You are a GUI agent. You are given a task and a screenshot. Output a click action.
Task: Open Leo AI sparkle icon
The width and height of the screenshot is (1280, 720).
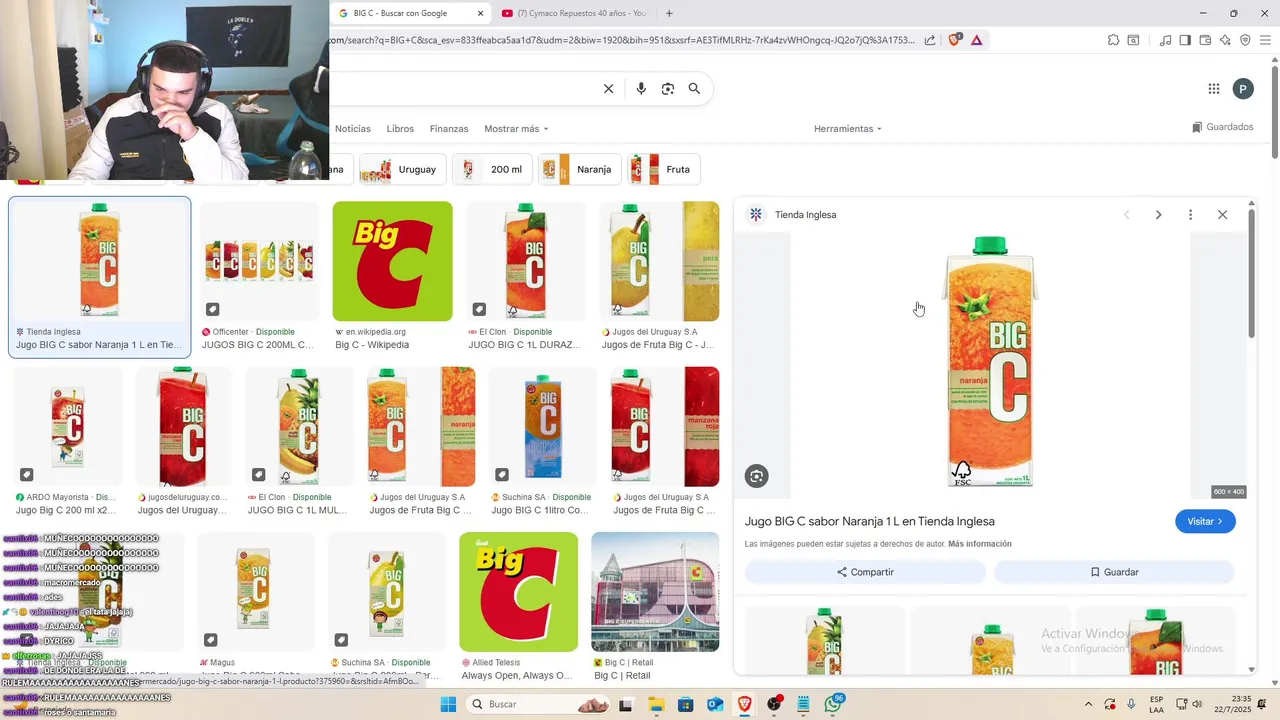pyautogui.click(x=1225, y=40)
